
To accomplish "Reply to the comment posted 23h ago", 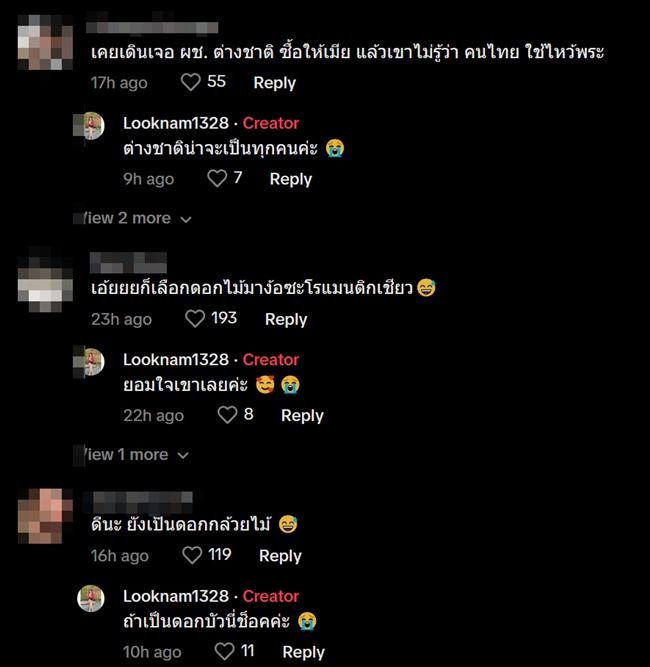I will point(286,319).
